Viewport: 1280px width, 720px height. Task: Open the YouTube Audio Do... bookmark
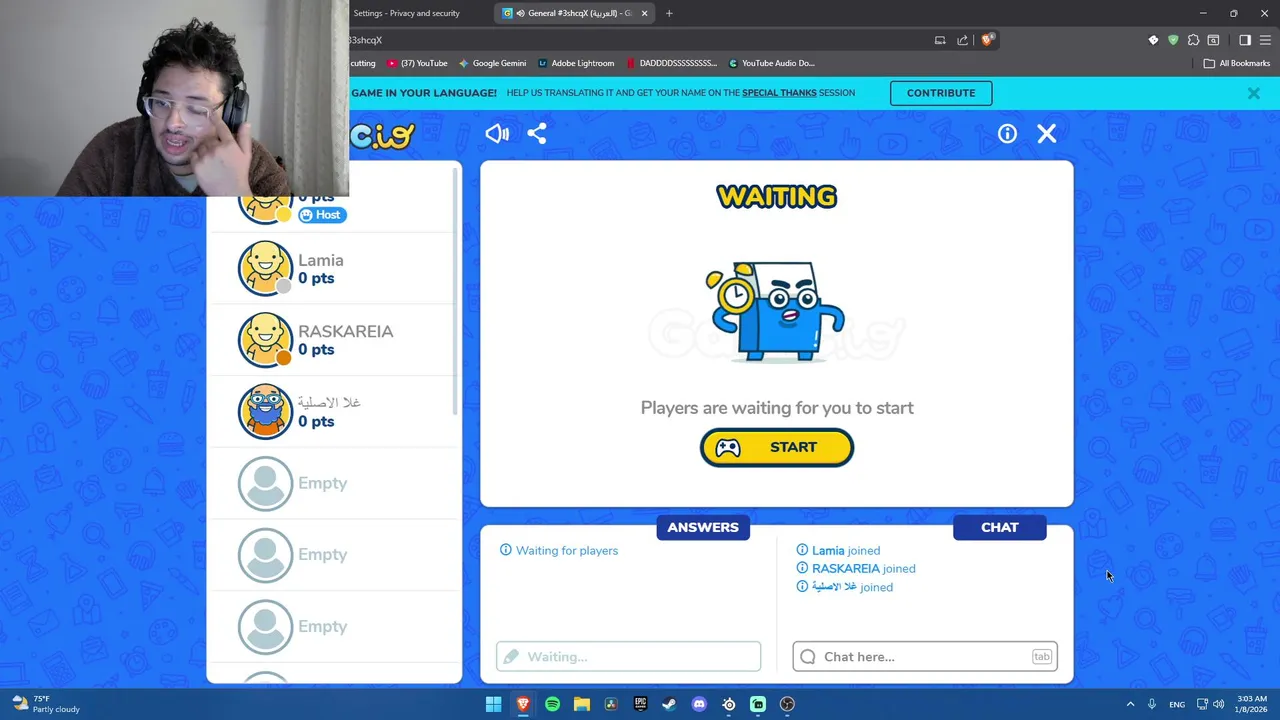click(x=771, y=63)
